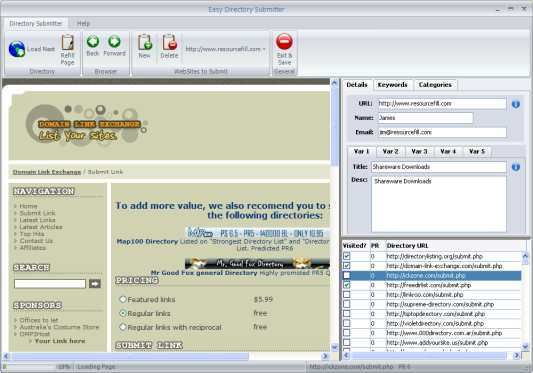Screen dimensions: 533x373
Task: Open the Home navigation link
Action: point(28,206)
